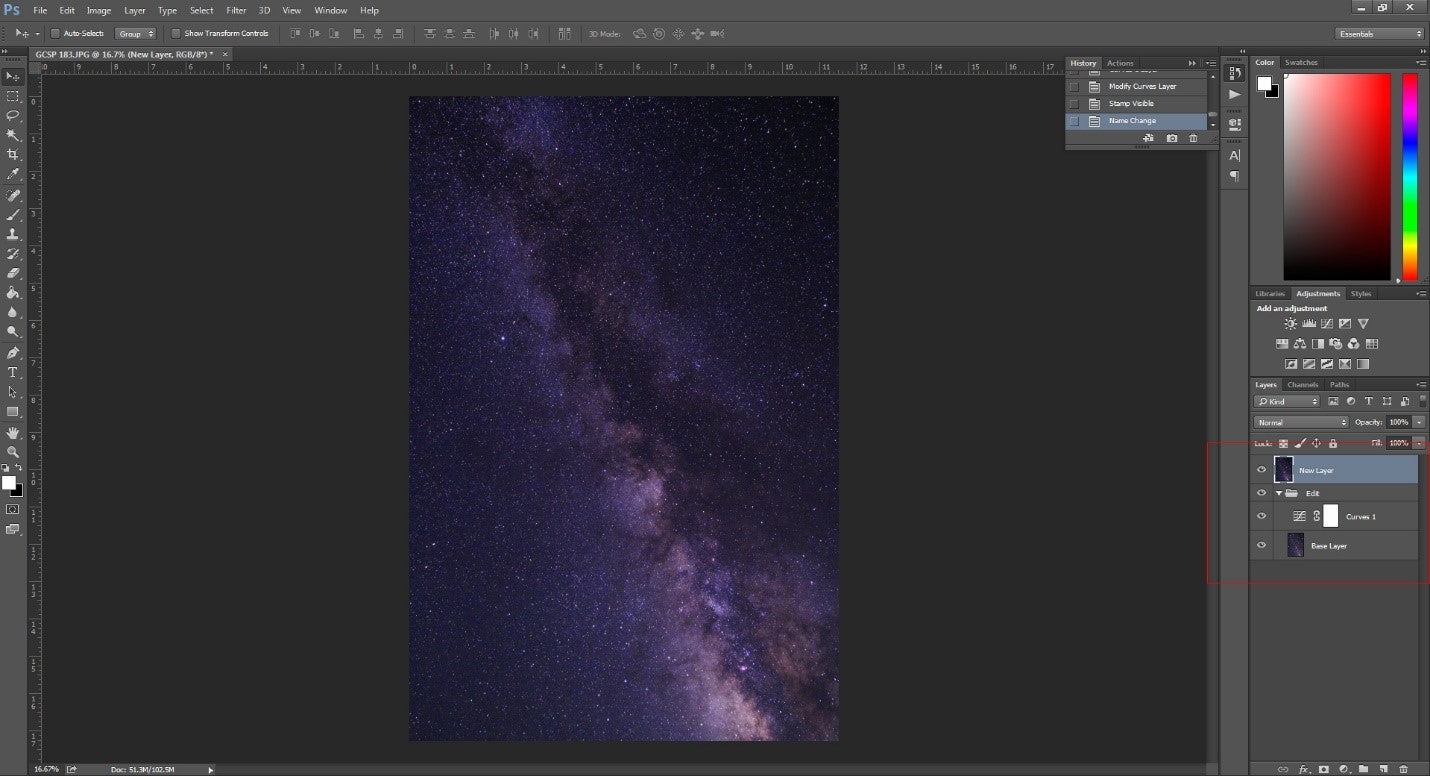
Task: Select the Dodge tool
Action: coord(13,331)
